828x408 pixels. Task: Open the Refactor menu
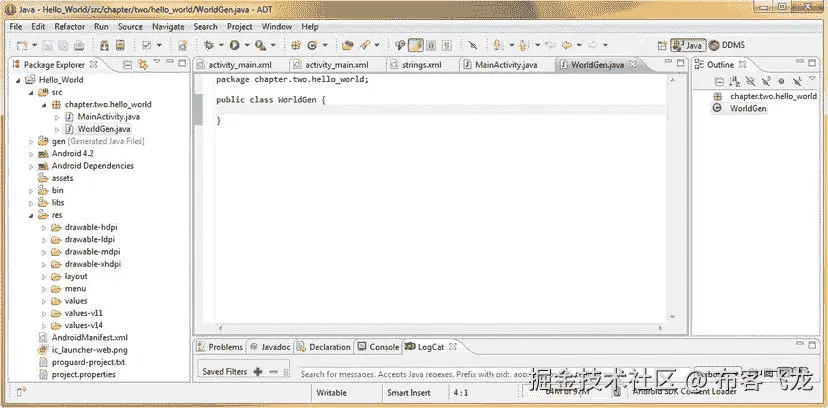(x=69, y=26)
